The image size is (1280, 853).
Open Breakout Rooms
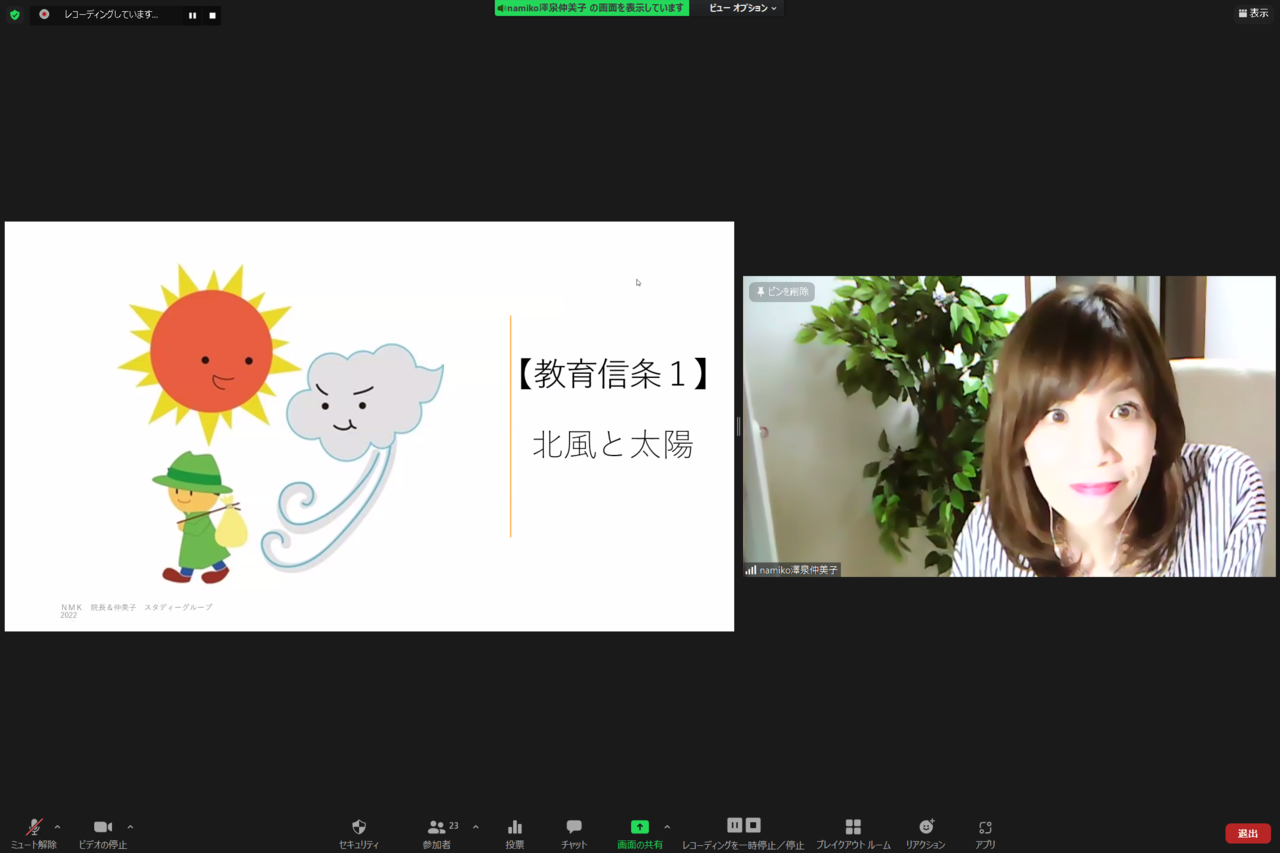point(852,828)
